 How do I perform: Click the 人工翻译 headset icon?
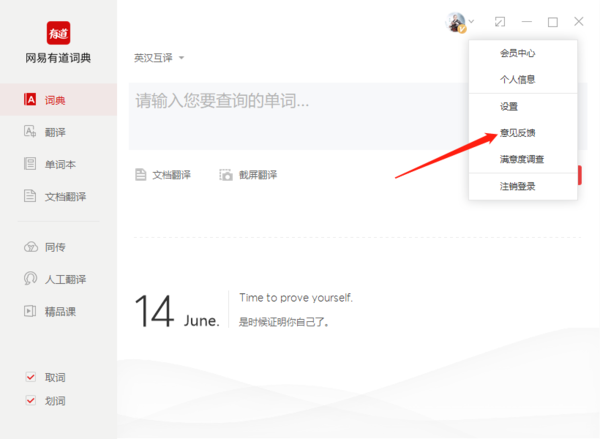(30, 278)
